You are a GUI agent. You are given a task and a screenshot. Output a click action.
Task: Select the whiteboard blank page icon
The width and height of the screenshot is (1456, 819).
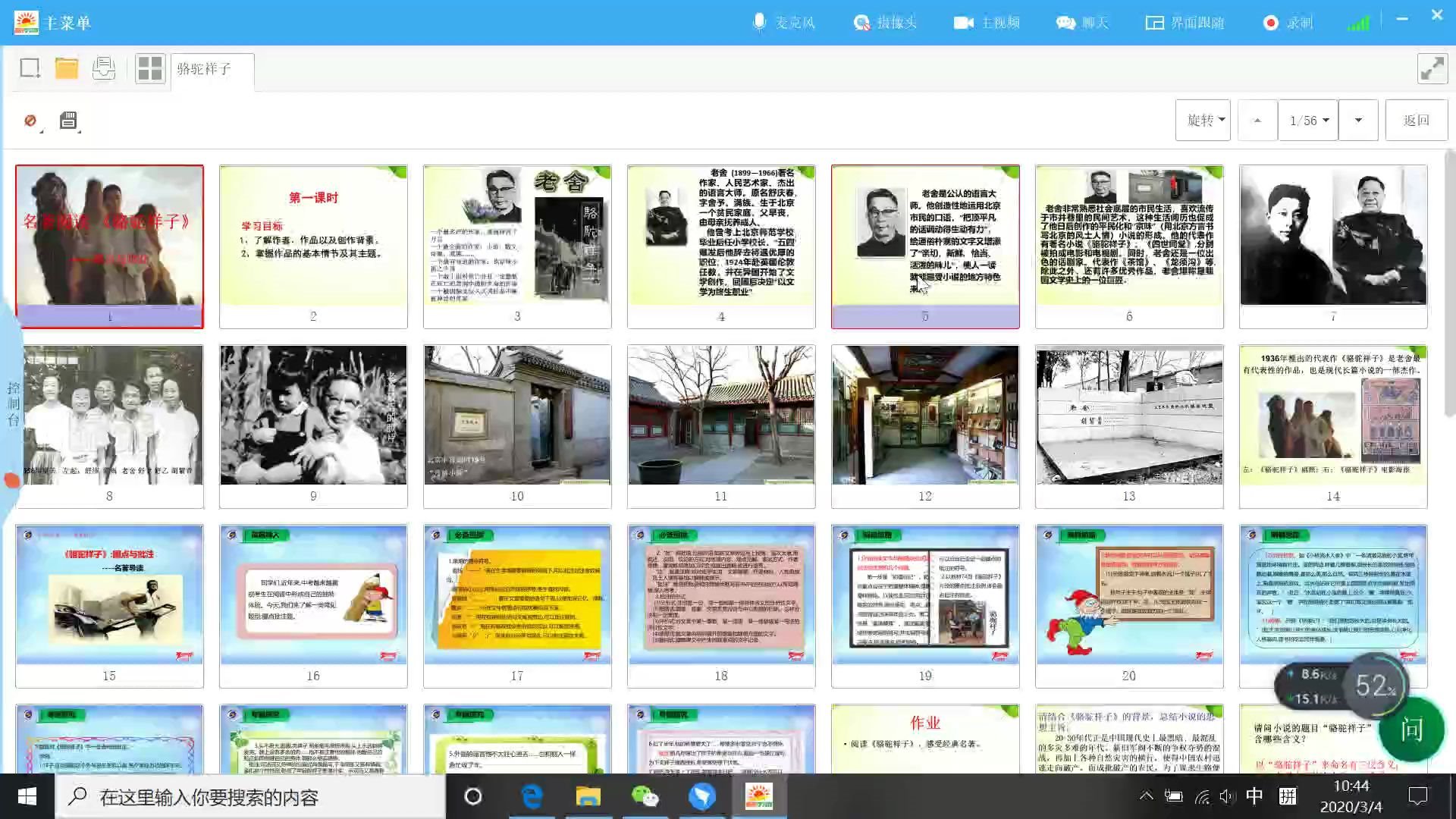click(x=30, y=68)
